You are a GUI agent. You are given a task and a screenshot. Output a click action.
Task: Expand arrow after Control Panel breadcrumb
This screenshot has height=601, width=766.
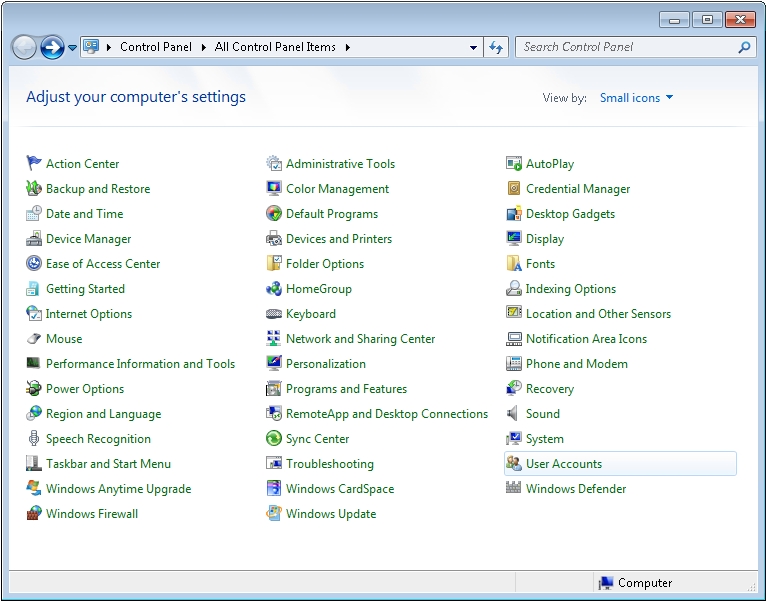(204, 47)
